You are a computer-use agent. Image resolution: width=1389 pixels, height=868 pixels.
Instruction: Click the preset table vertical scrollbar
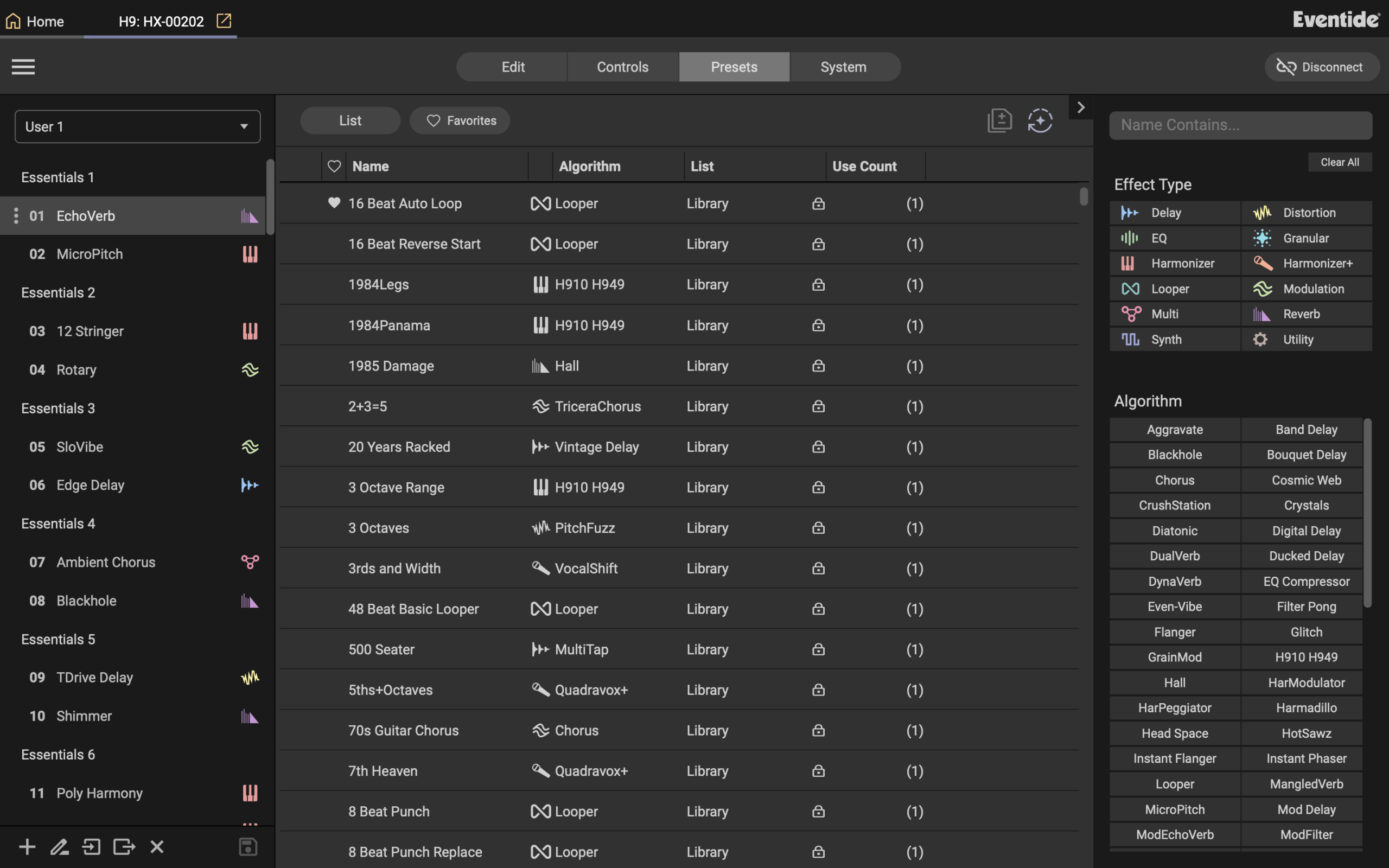pyautogui.click(x=1084, y=195)
